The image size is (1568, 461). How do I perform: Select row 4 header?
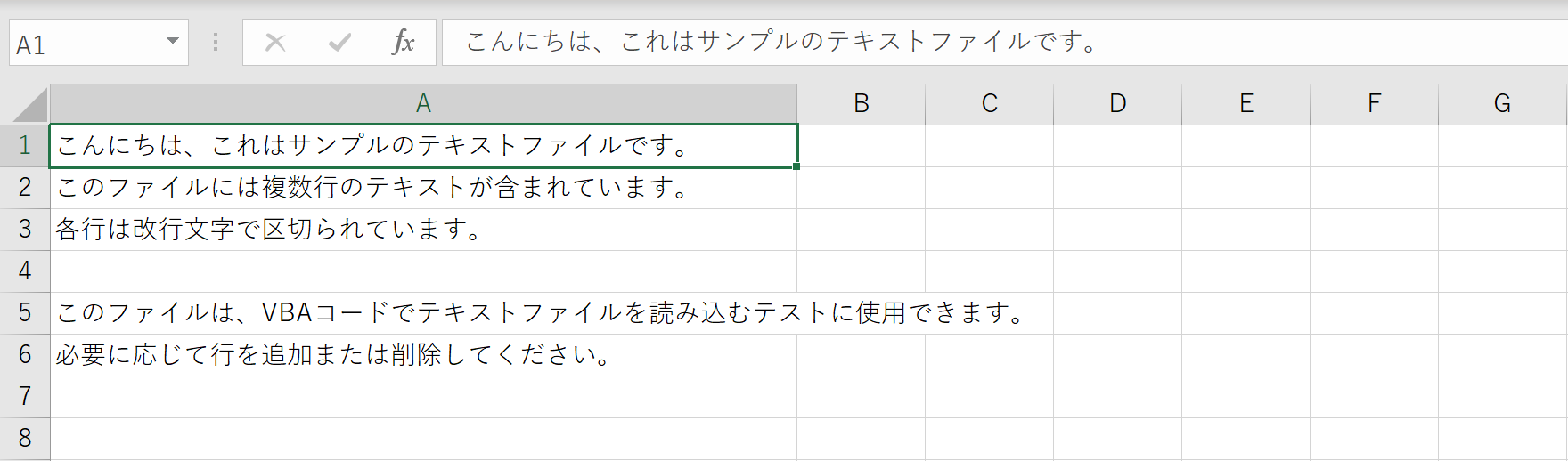[x=25, y=271]
